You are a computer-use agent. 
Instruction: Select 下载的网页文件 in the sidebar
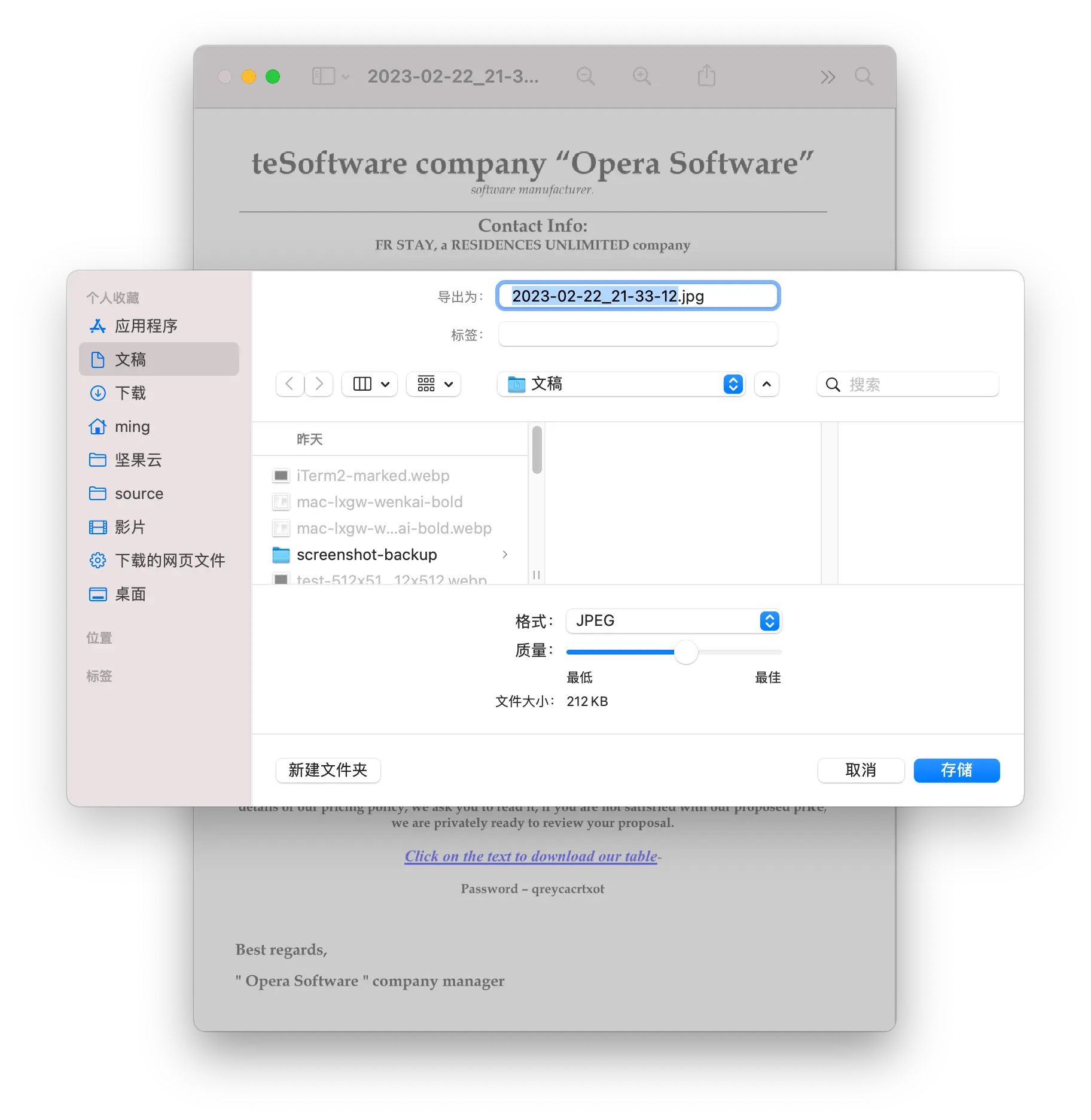coord(159,561)
